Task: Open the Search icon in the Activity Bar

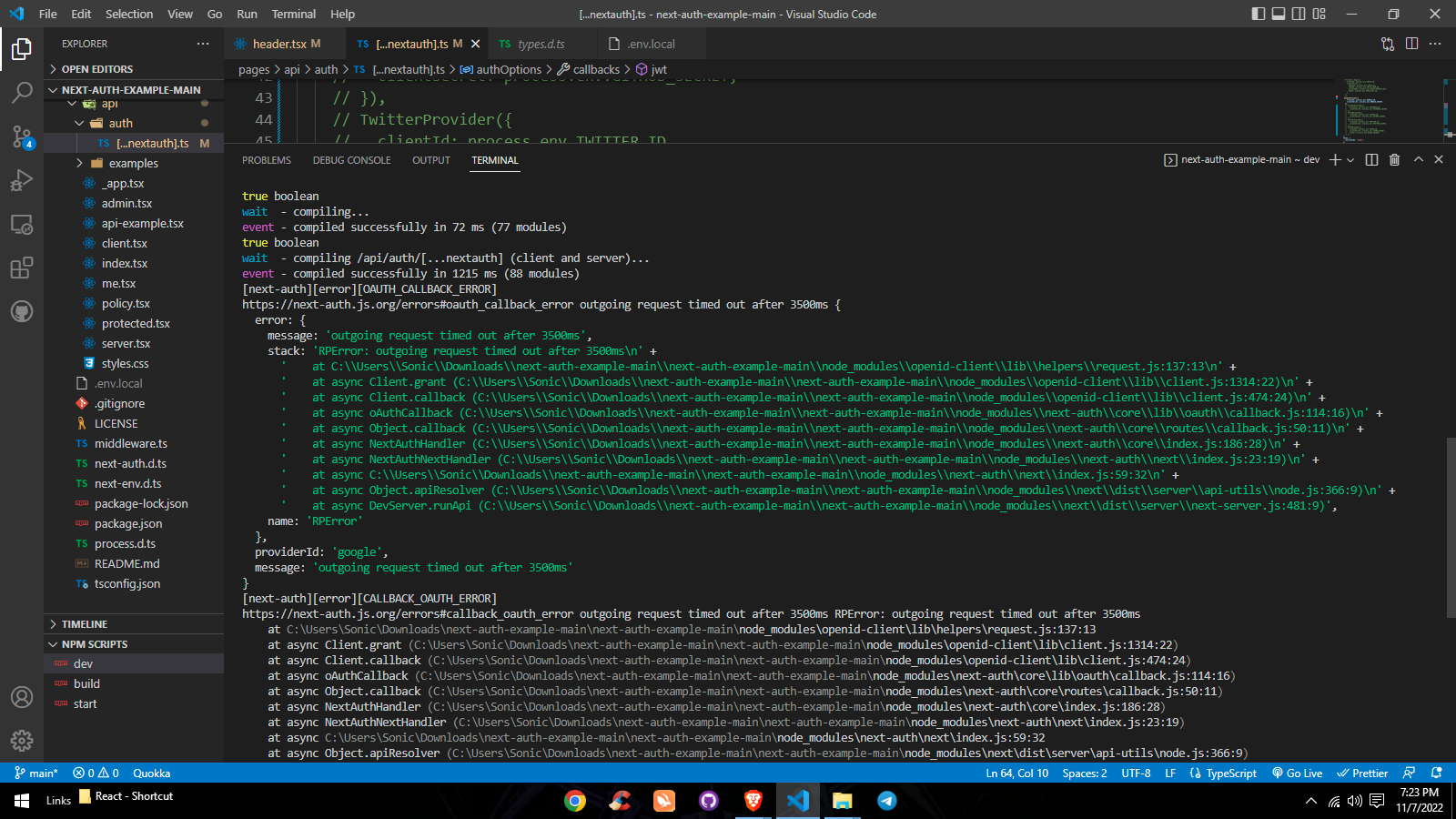Action: tap(22, 93)
